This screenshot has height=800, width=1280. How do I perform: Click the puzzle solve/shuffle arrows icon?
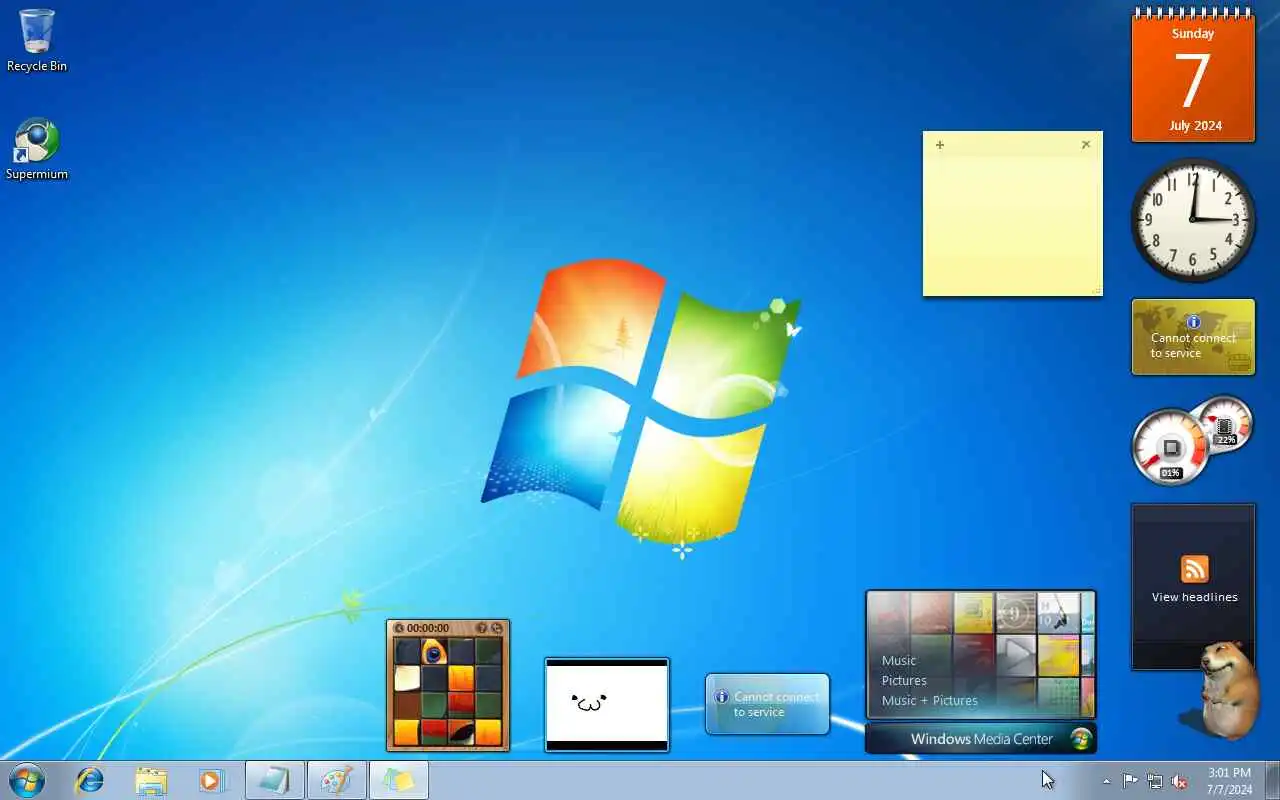[x=497, y=628]
